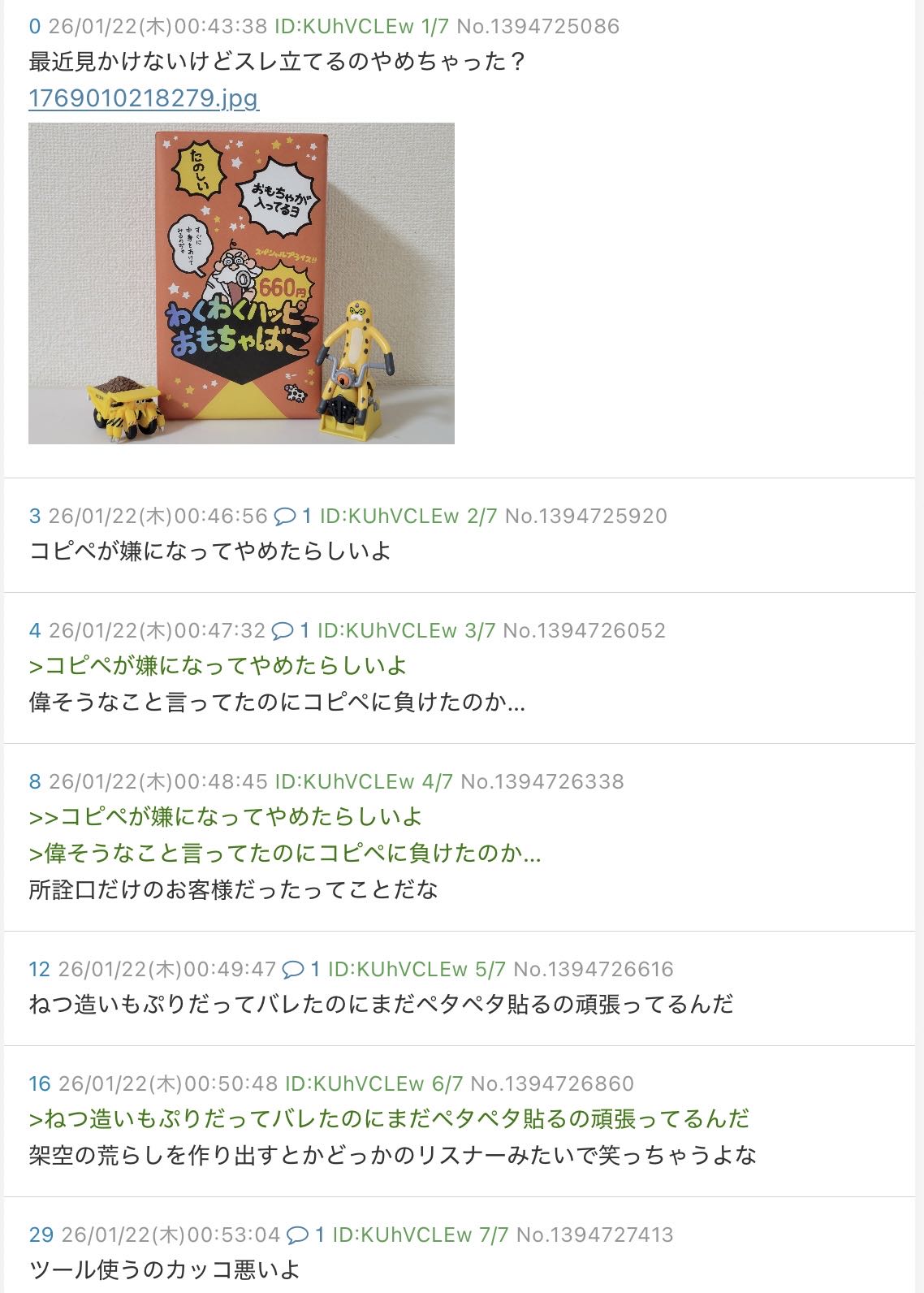The image size is (924, 1293).
Task: Click the reply bubble icon on post 12
Action: [x=293, y=969]
